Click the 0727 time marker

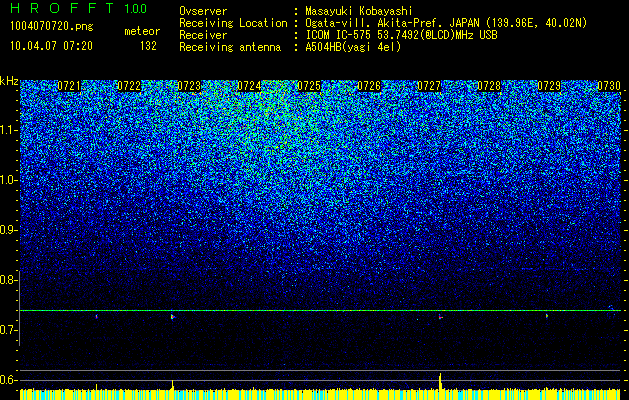tap(429, 86)
